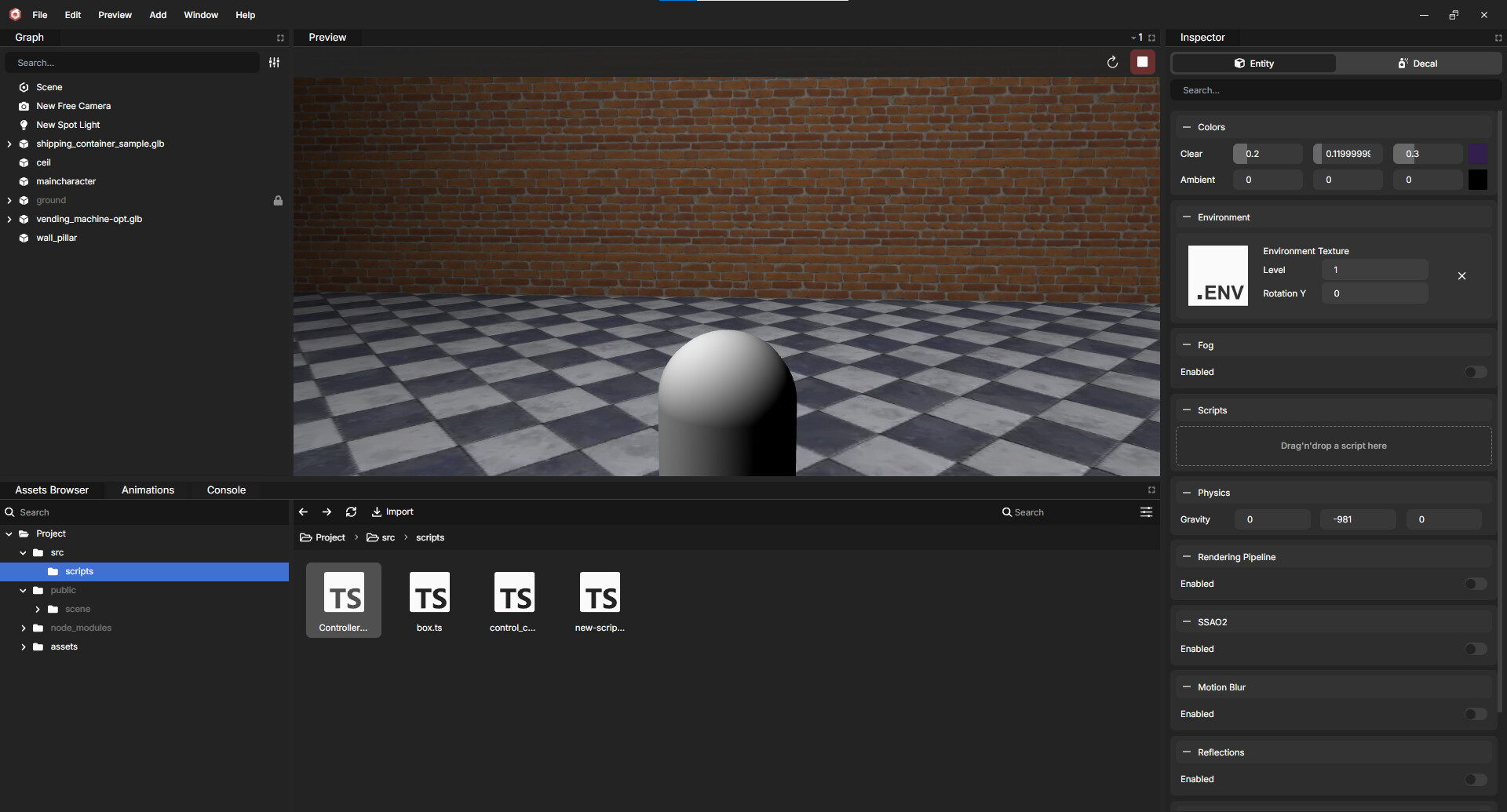This screenshot has width=1507, height=812.
Task: Restart the preview using the refresh icon
Action: [1112, 62]
